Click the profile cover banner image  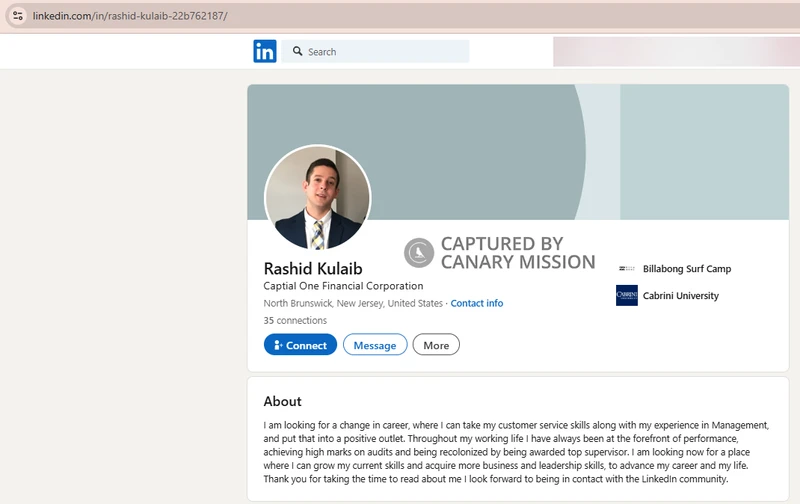point(518,152)
